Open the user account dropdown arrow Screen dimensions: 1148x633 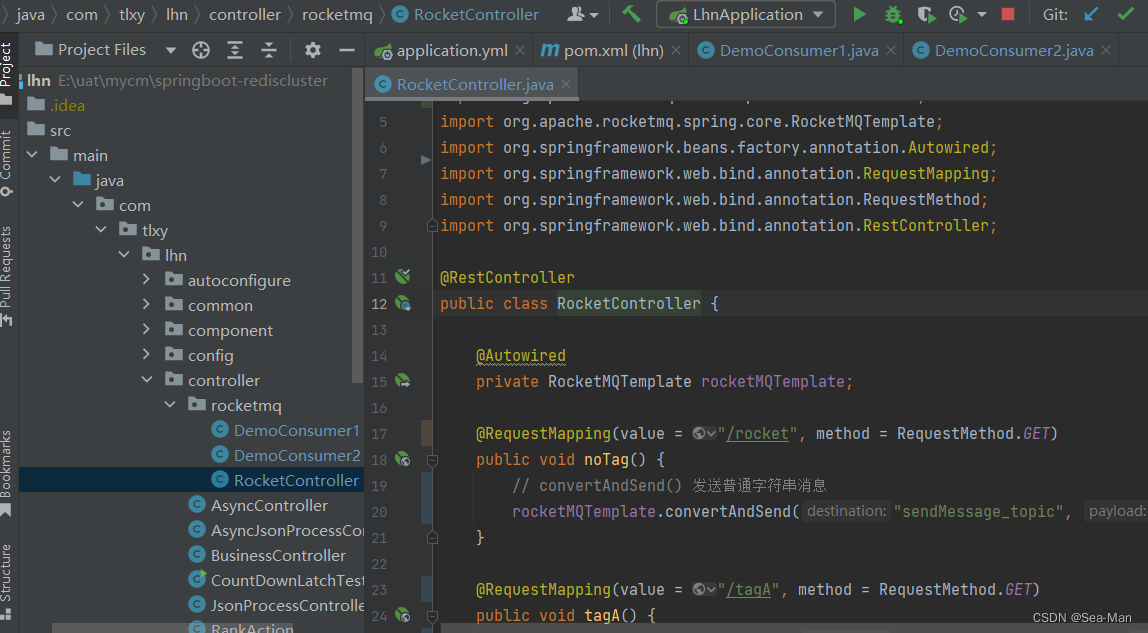pos(594,15)
